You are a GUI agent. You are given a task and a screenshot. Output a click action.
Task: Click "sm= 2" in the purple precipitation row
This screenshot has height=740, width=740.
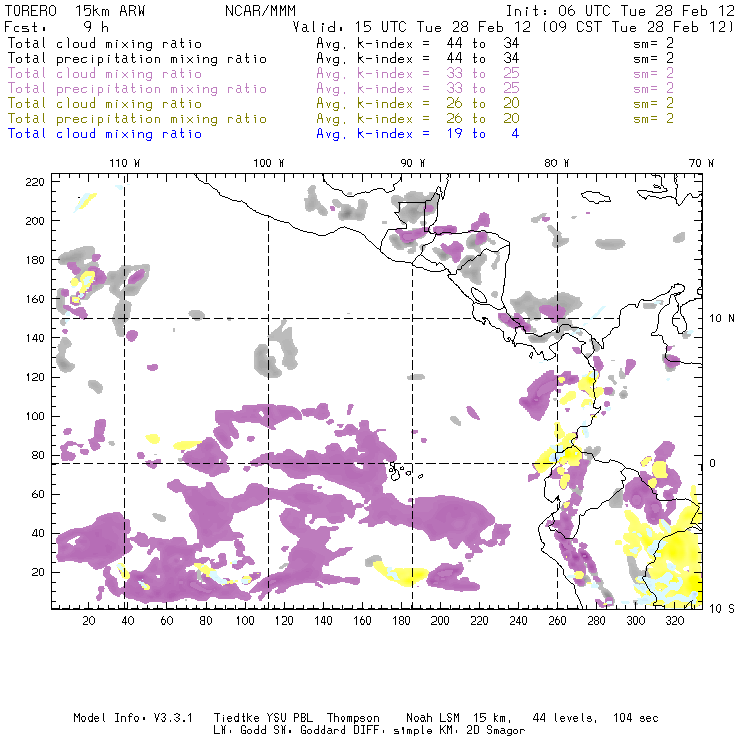pyautogui.click(x=654, y=89)
